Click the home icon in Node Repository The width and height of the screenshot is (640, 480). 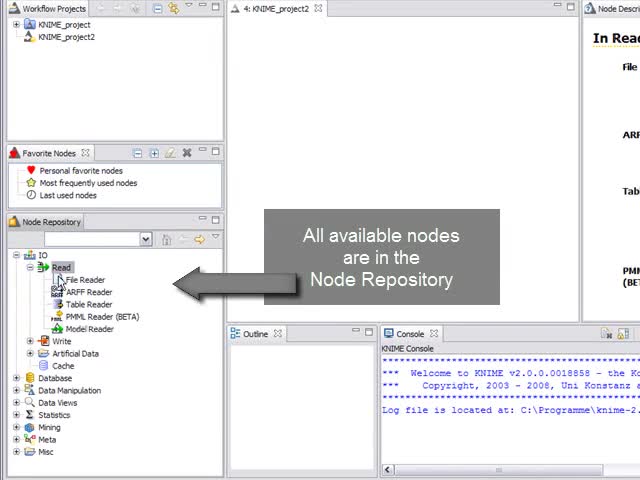coord(166,239)
